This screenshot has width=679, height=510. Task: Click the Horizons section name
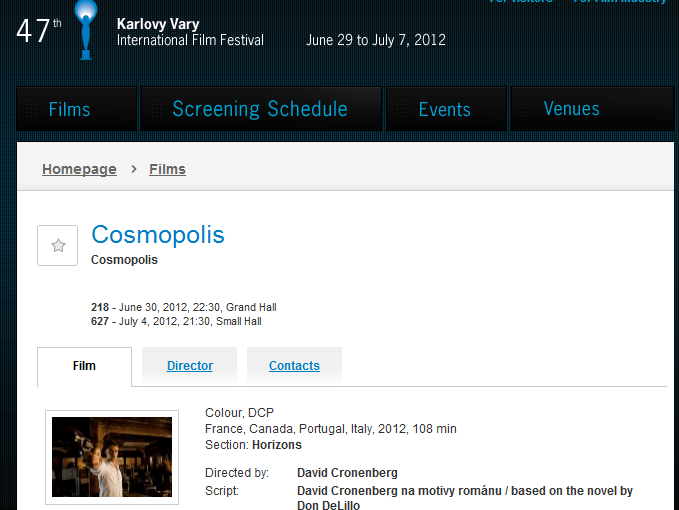(x=277, y=445)
